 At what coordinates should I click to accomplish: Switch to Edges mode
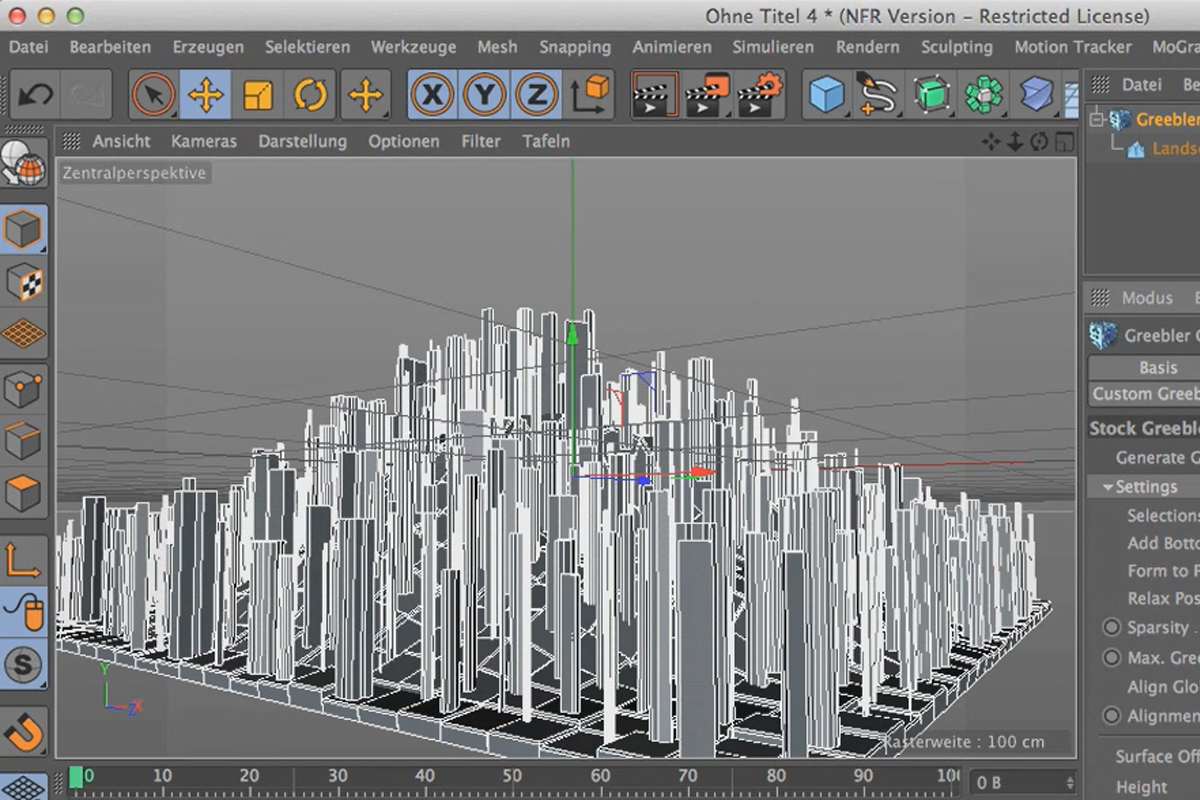pos(23,441)
